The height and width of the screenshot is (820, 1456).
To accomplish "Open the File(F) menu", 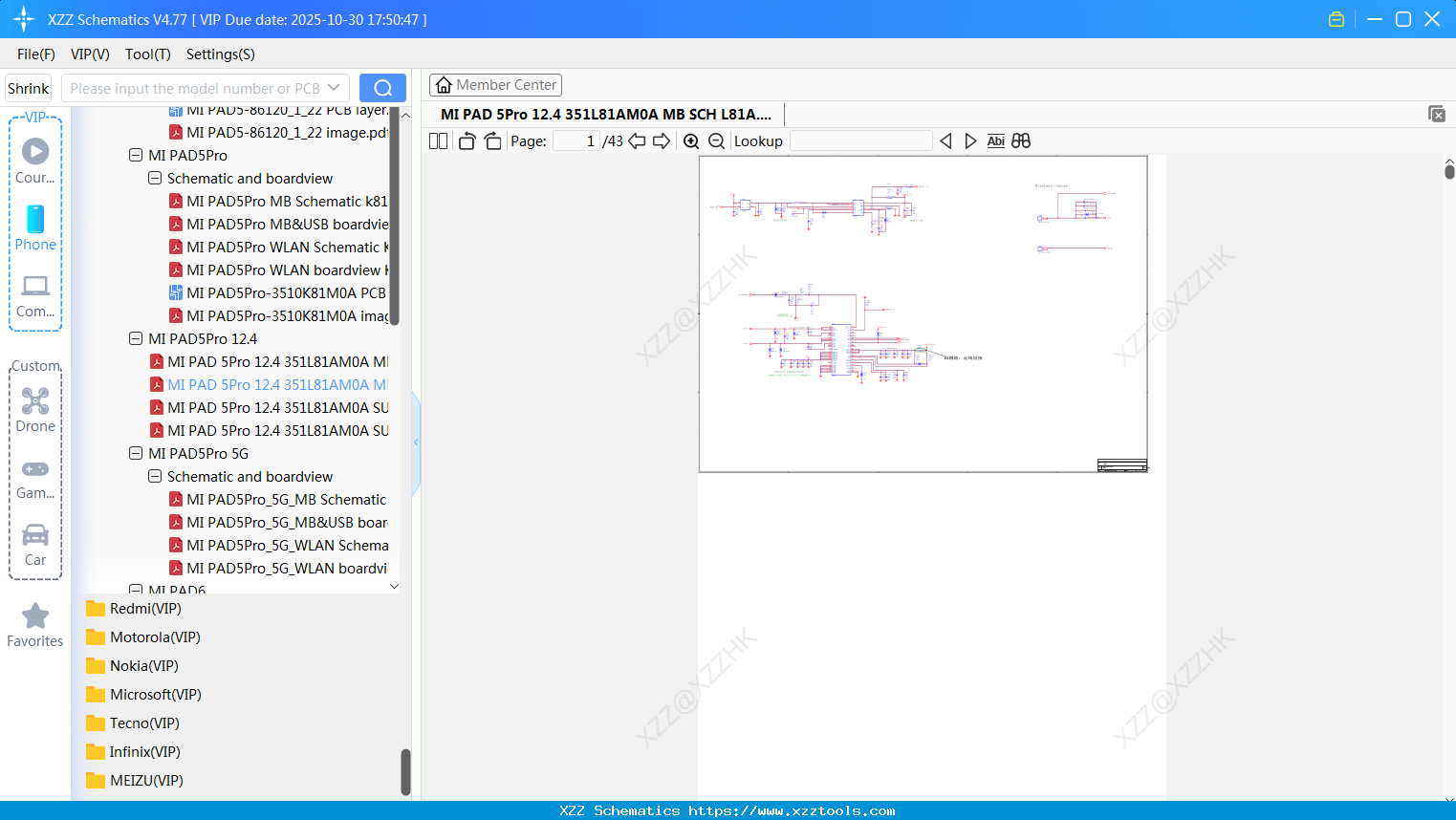I will [36, 54].
